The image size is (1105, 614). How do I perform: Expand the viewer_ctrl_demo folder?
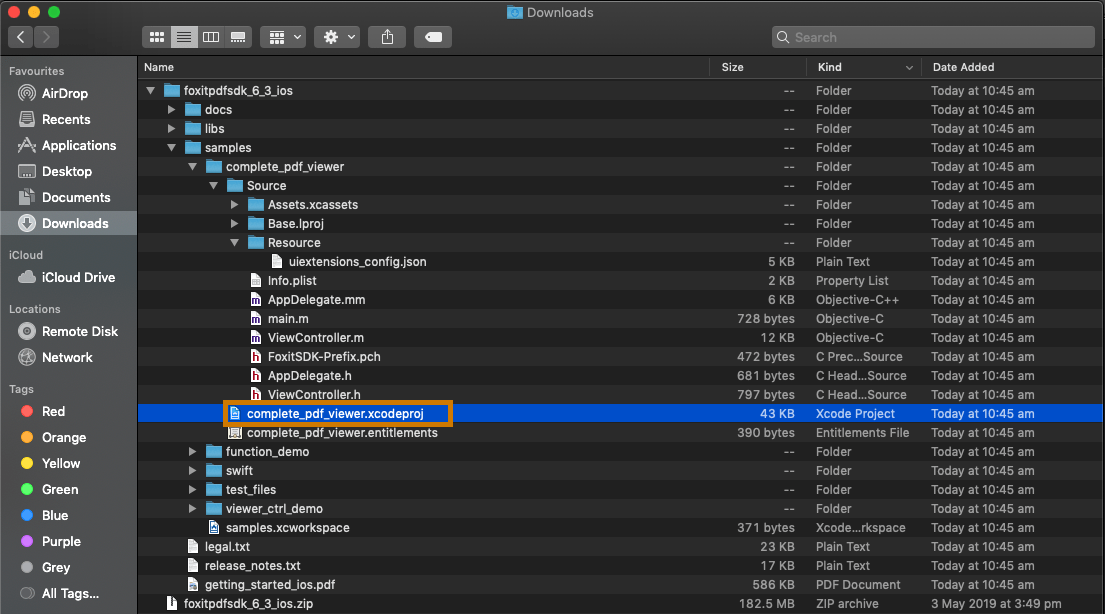(x=192, y=508)
